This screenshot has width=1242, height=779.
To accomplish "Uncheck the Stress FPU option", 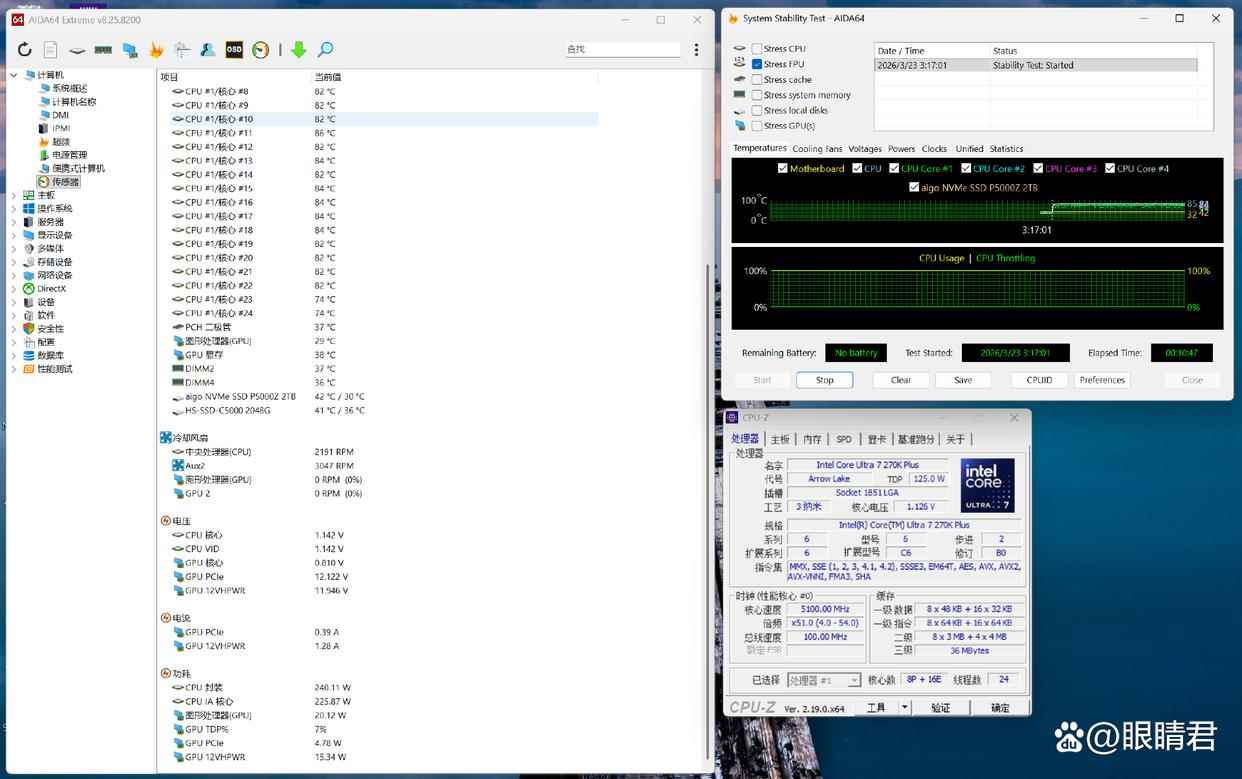I will pos(757,64).
